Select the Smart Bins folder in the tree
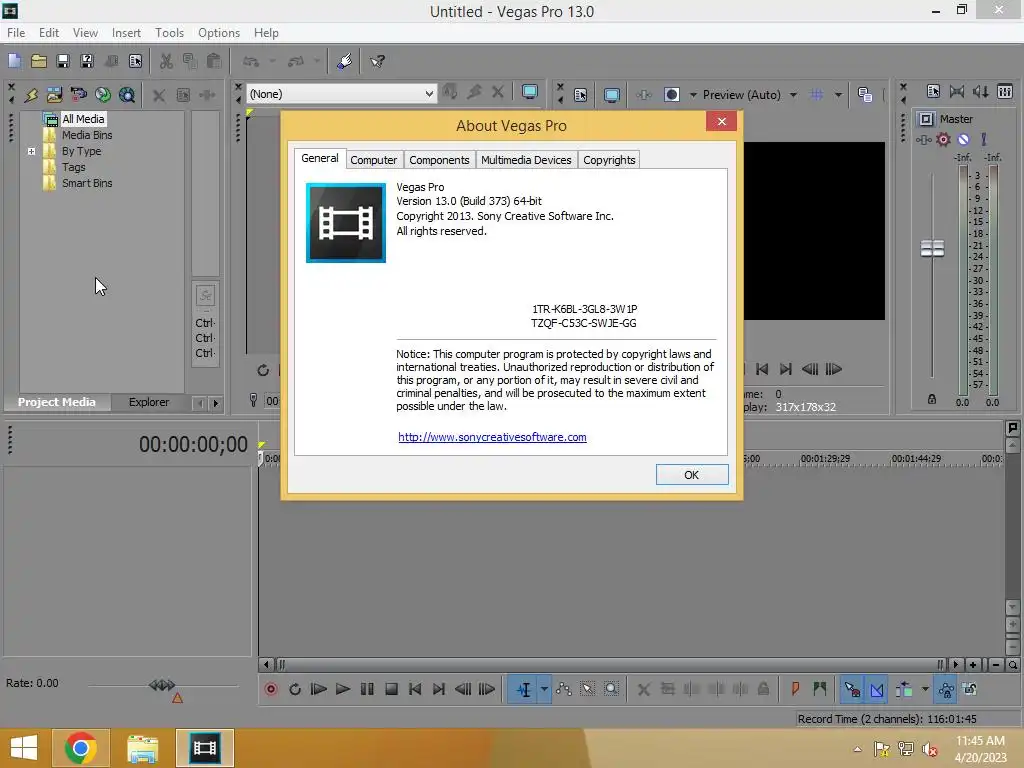This screenshot has width=1024, height=768. click(87, 184)
